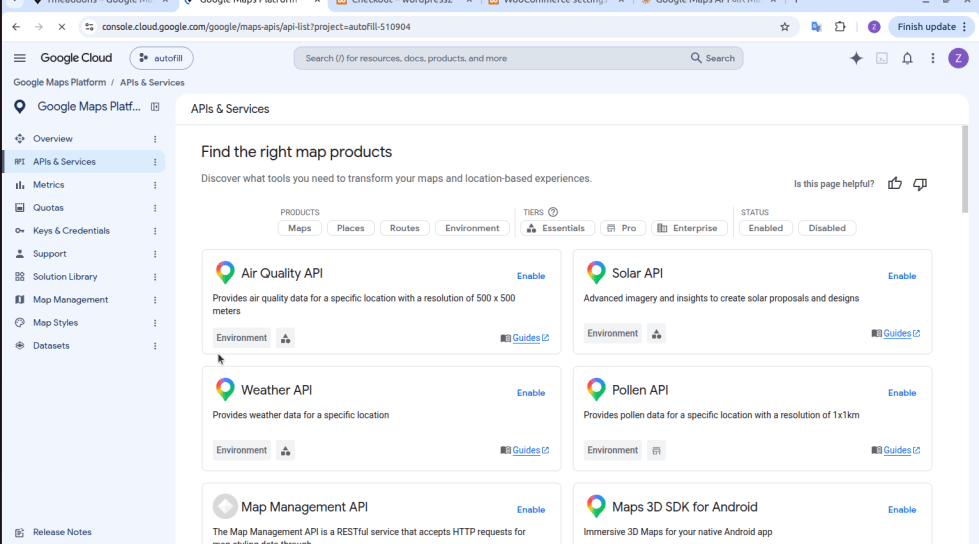Toggle the Essentials tier filter chip
The width and height of the screenshot is (979, 544).
557,228
